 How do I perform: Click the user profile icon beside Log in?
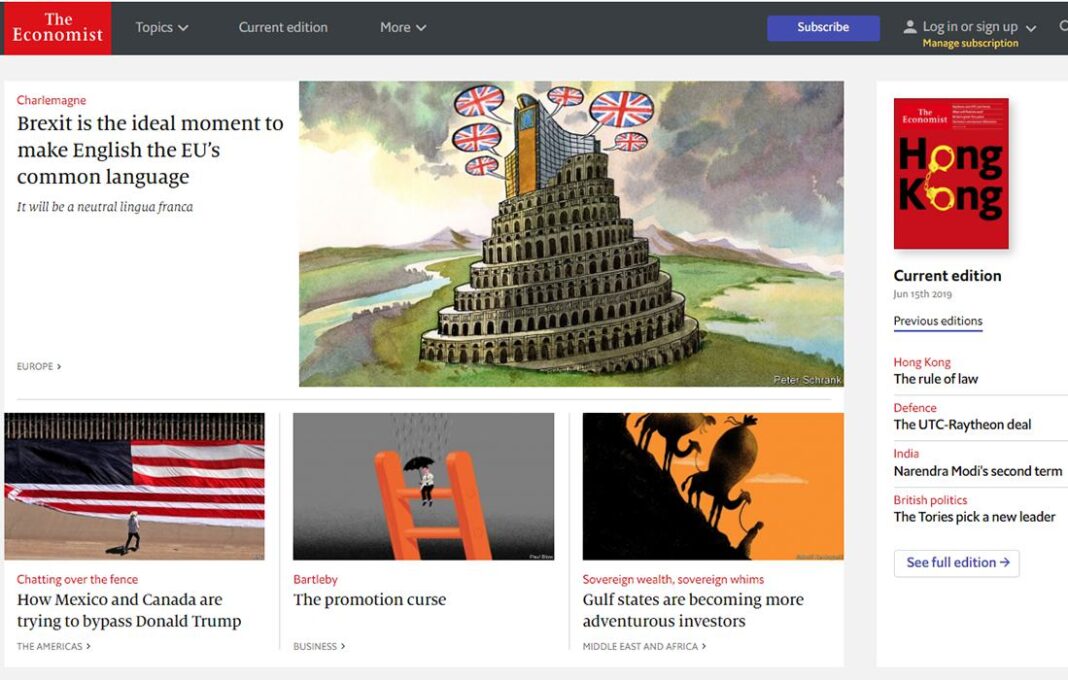(x=909, y=27)
